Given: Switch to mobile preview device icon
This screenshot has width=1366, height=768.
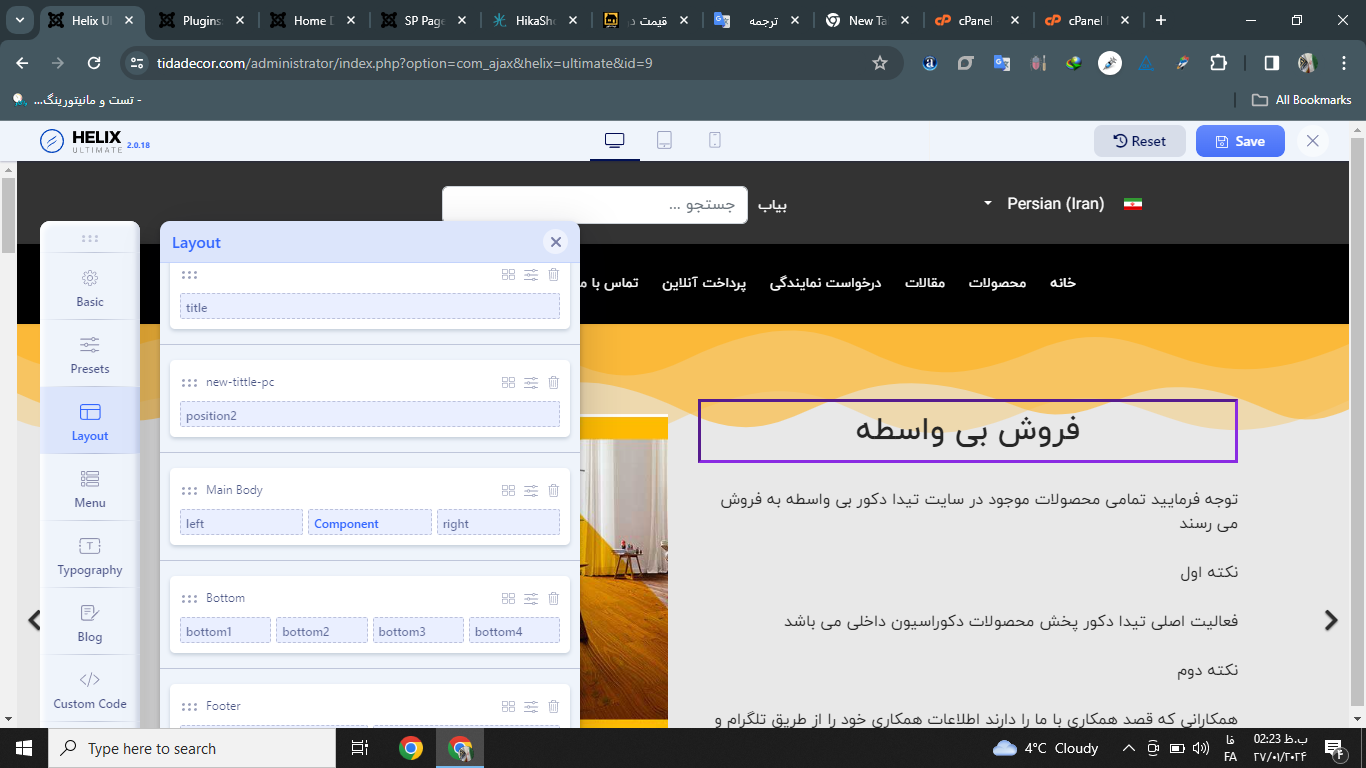Looking at the screenshot, I should [x=715, y=141].
